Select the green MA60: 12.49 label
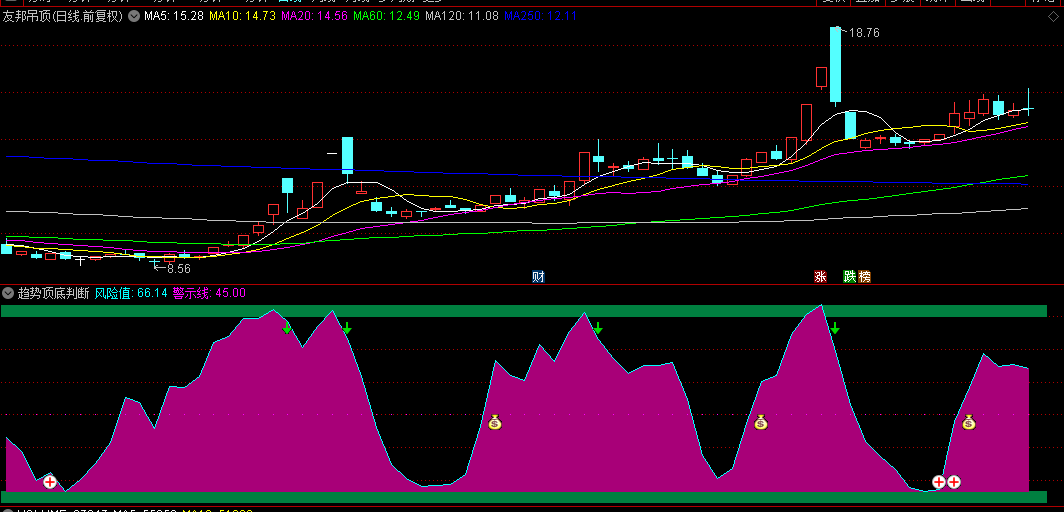This screenshot has height=512, width=1064. pyautogui.click(x=387, y=15)
